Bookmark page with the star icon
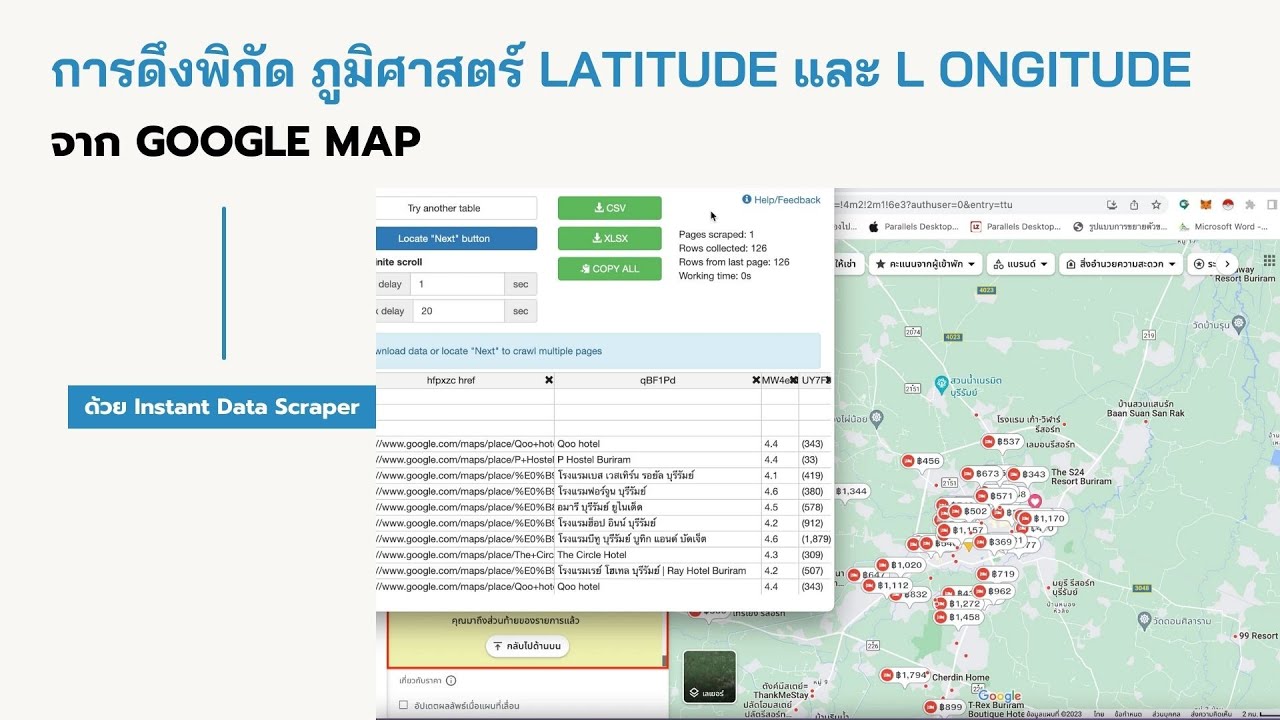Screen dimensions: 1280x720 coord(1156,204)
